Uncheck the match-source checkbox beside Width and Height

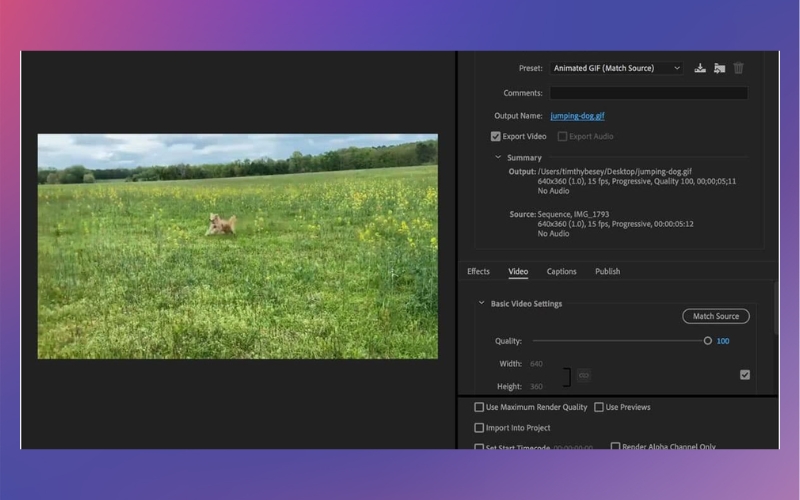pyautogui.click(x=744, y=375)
